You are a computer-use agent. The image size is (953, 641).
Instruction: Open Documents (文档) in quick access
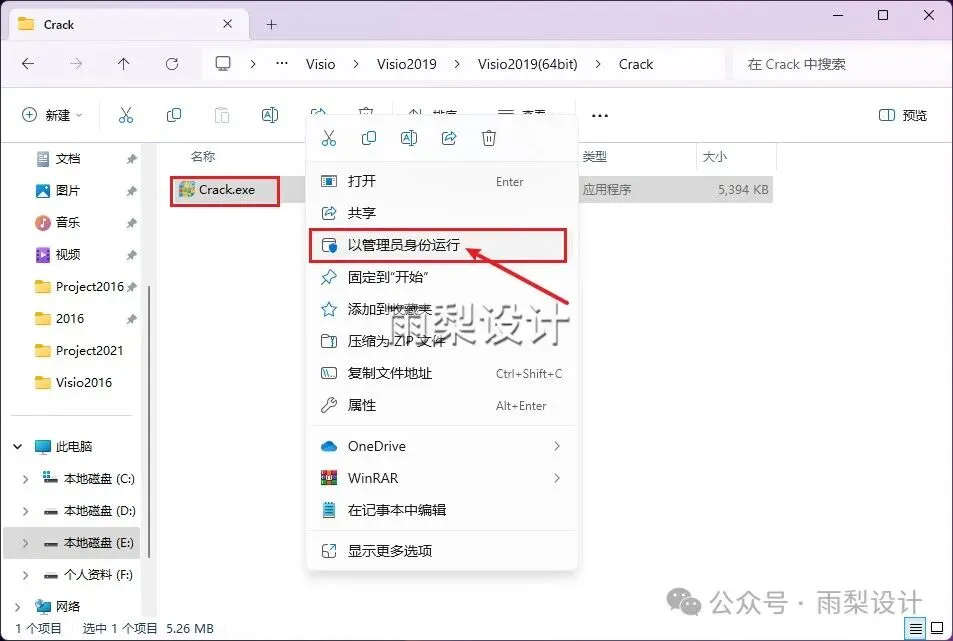[67, 159]
